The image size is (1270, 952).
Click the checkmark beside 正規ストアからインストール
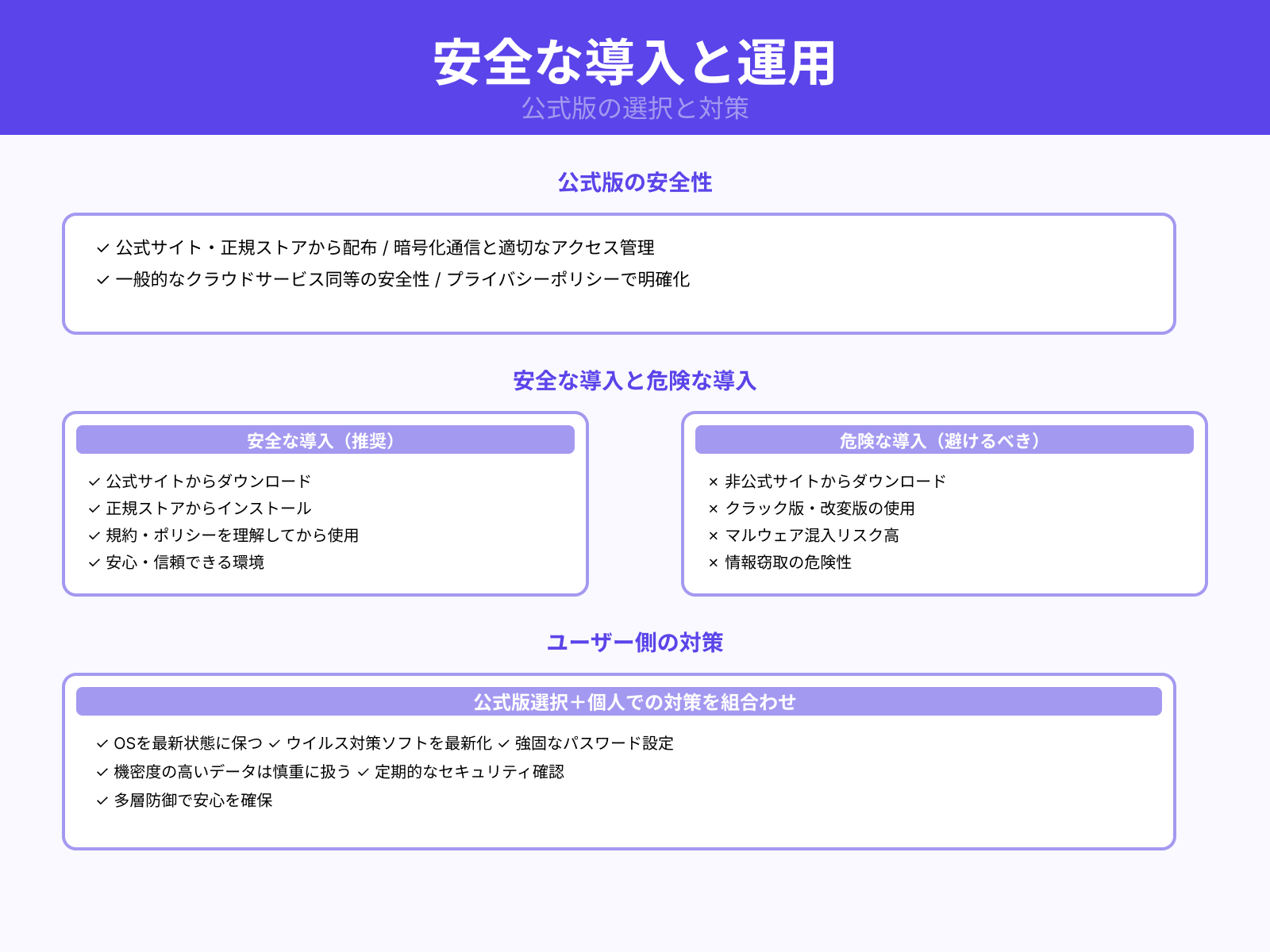pyautogui.click(x=92, y=509)
